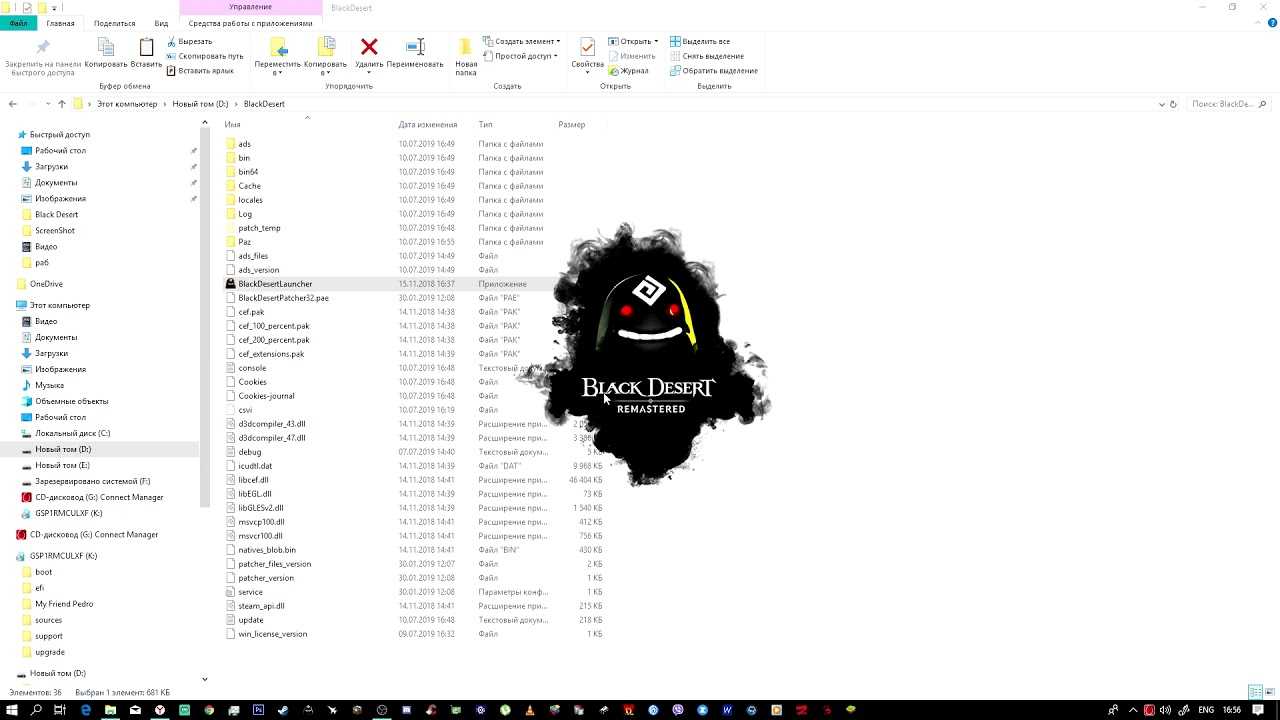
Task: Click Скопировать путь (copy path)
Action: pos(204,56)
